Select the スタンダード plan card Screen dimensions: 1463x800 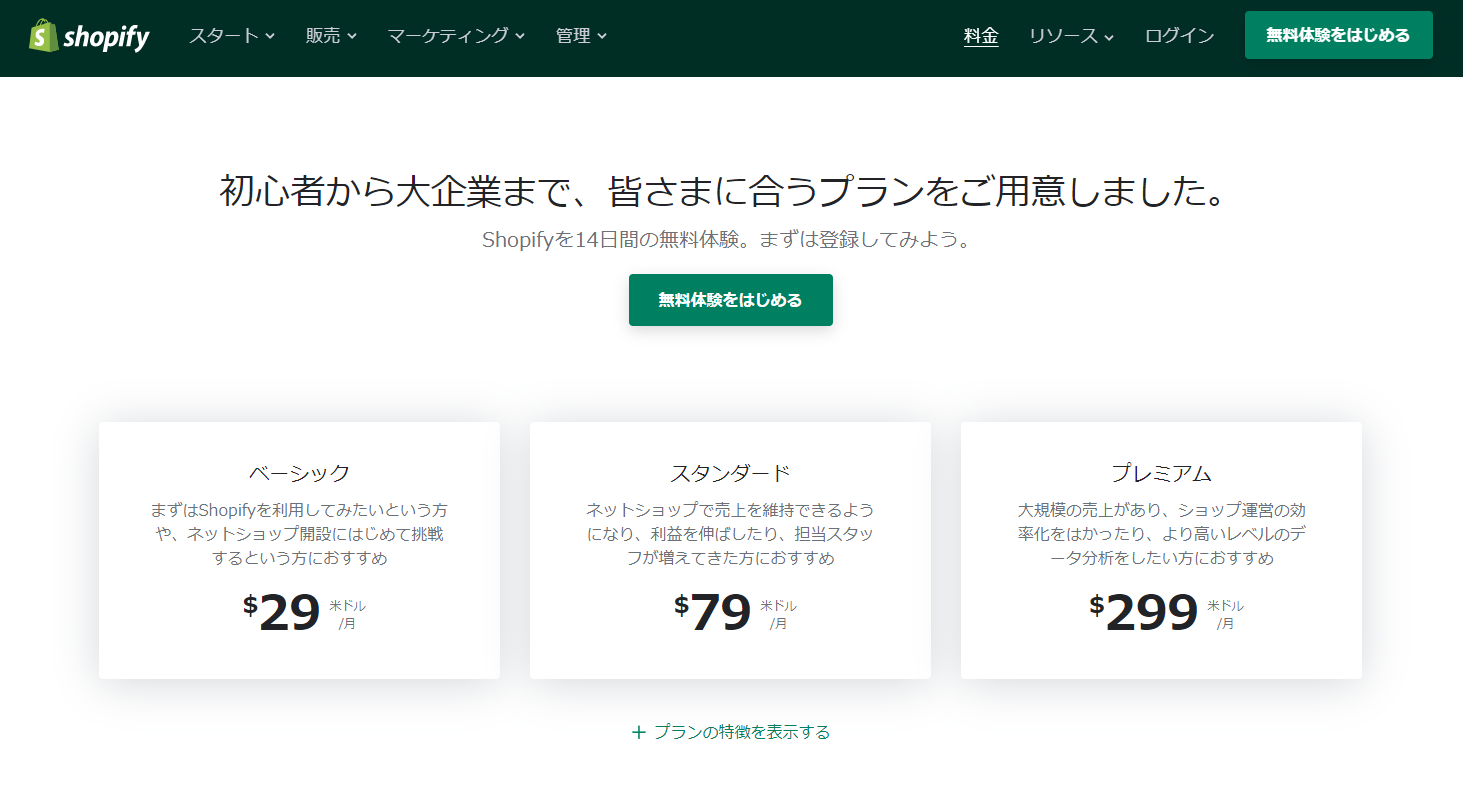pyautogui.click(x=730, y=550)
